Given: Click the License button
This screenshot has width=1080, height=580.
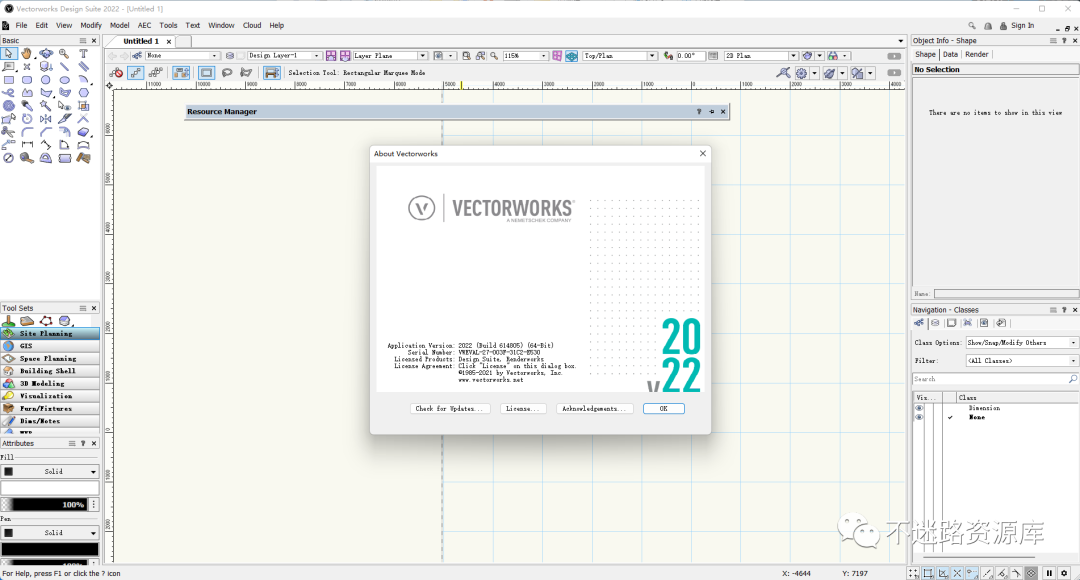Looking at the screenshot, I should [x=523, y=408].
